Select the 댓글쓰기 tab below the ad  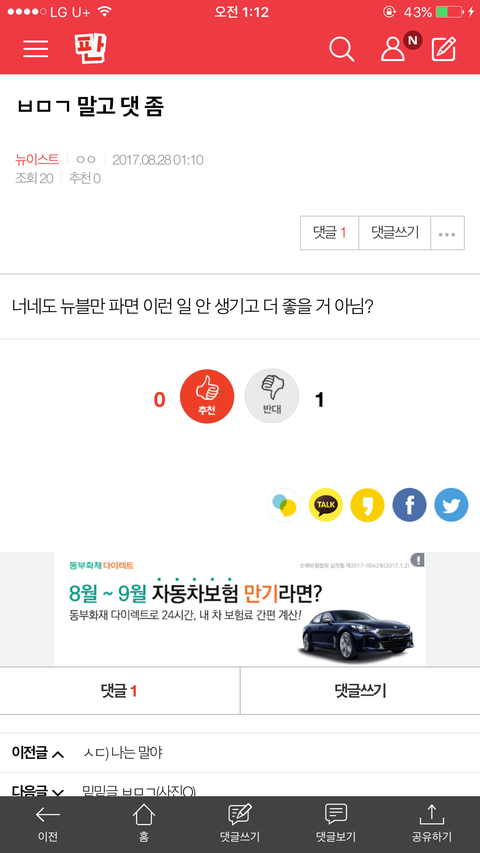(x=360, y=691)
